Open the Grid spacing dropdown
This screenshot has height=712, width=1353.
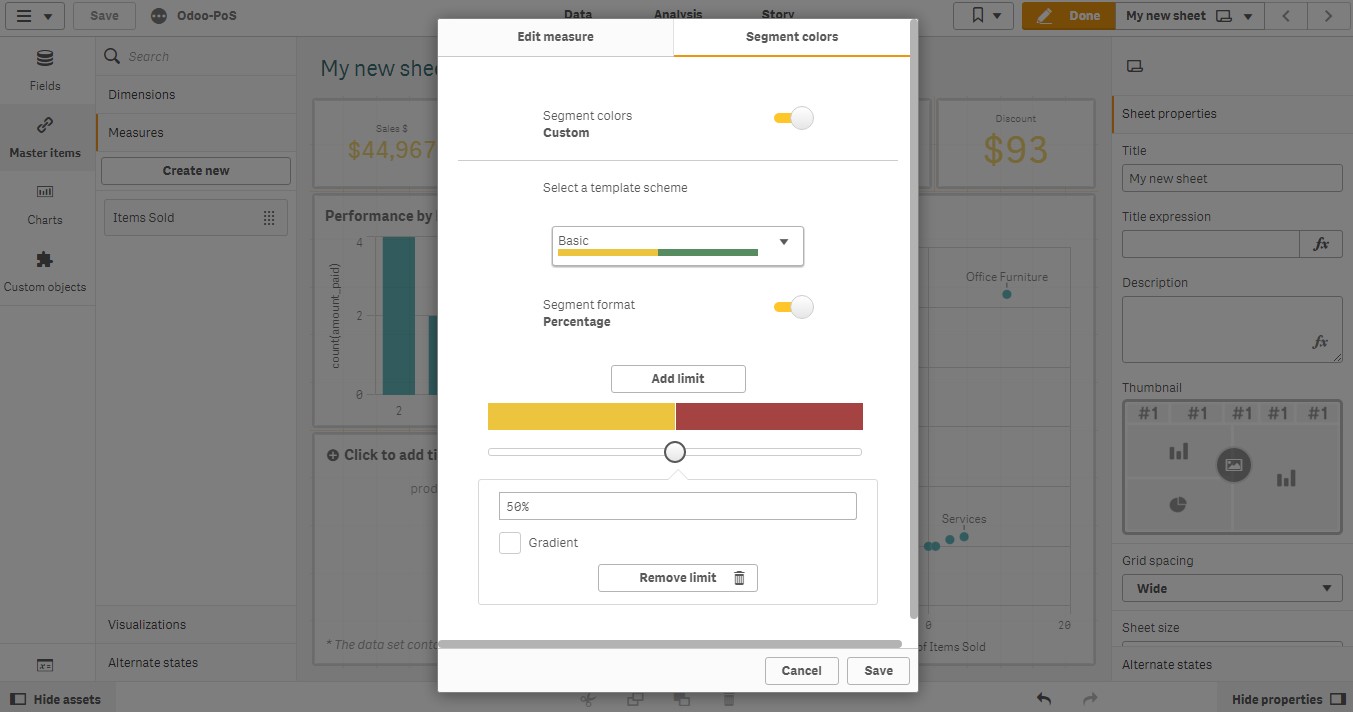1232,588
